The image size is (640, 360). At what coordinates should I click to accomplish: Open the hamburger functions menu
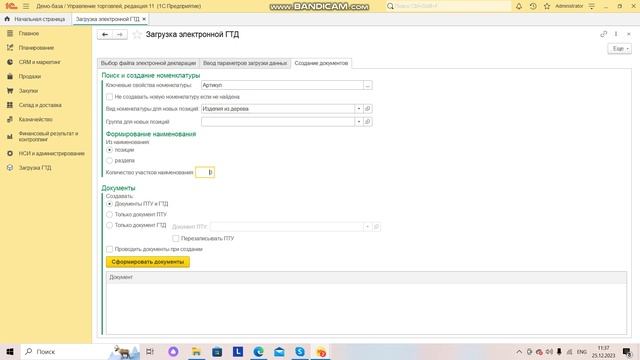[26, 6]
